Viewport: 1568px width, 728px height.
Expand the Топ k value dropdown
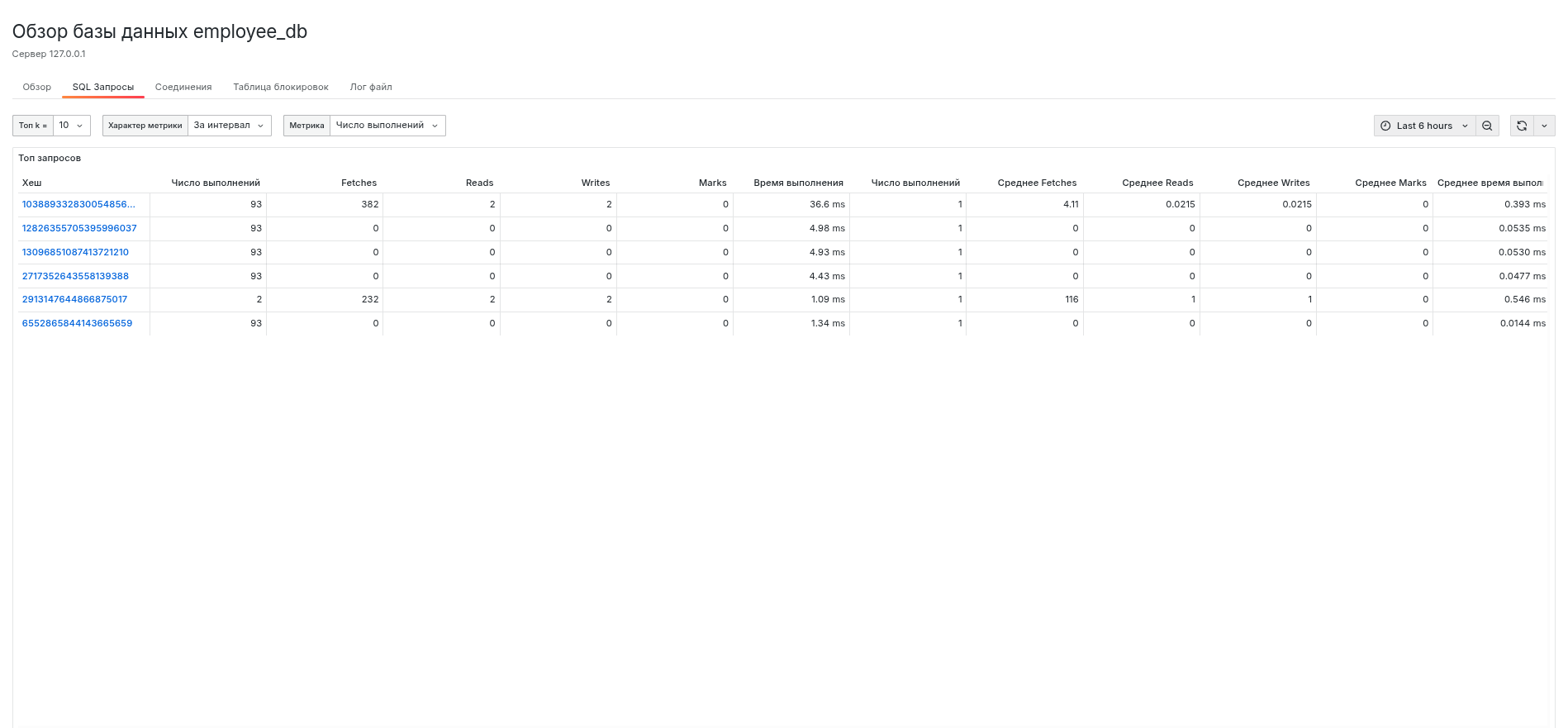click(x=71, y=126)
